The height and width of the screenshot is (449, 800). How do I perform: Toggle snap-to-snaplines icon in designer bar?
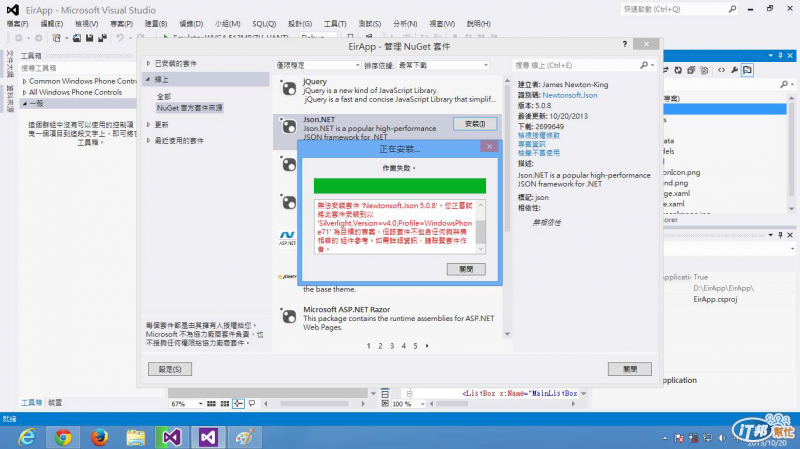point(238,404)
